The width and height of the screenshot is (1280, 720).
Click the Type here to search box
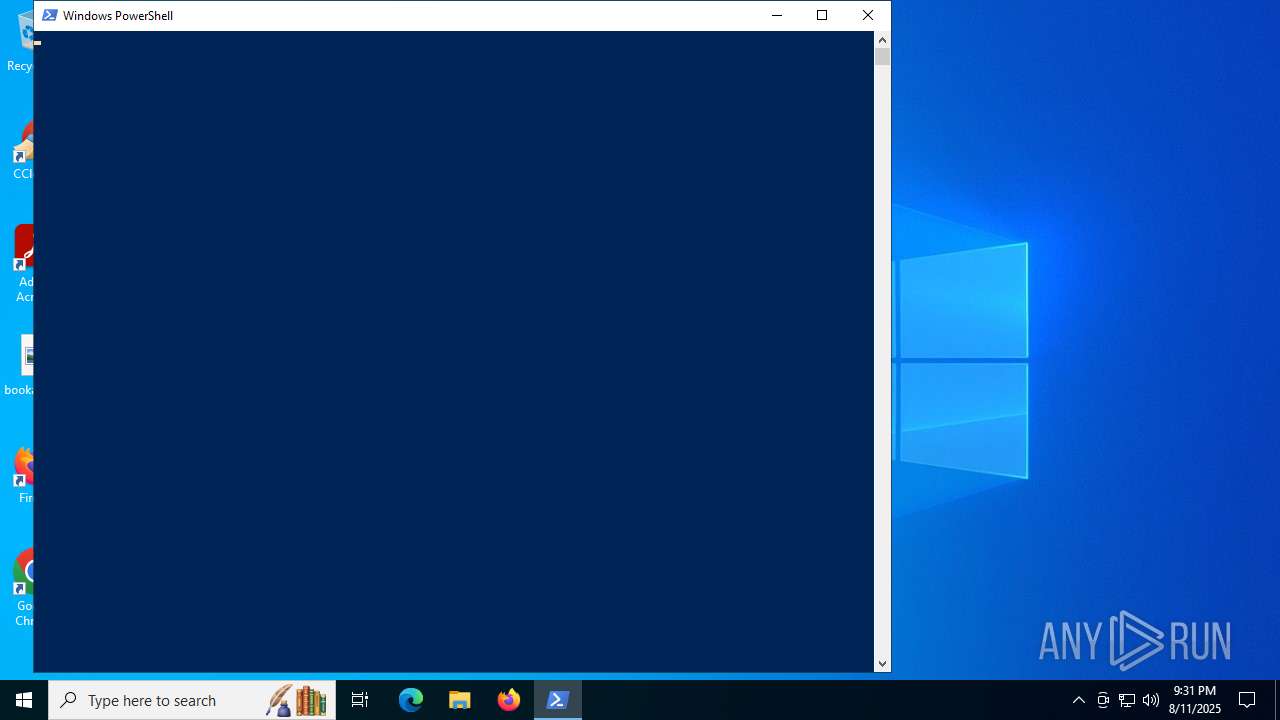click(x=192, y=700)
